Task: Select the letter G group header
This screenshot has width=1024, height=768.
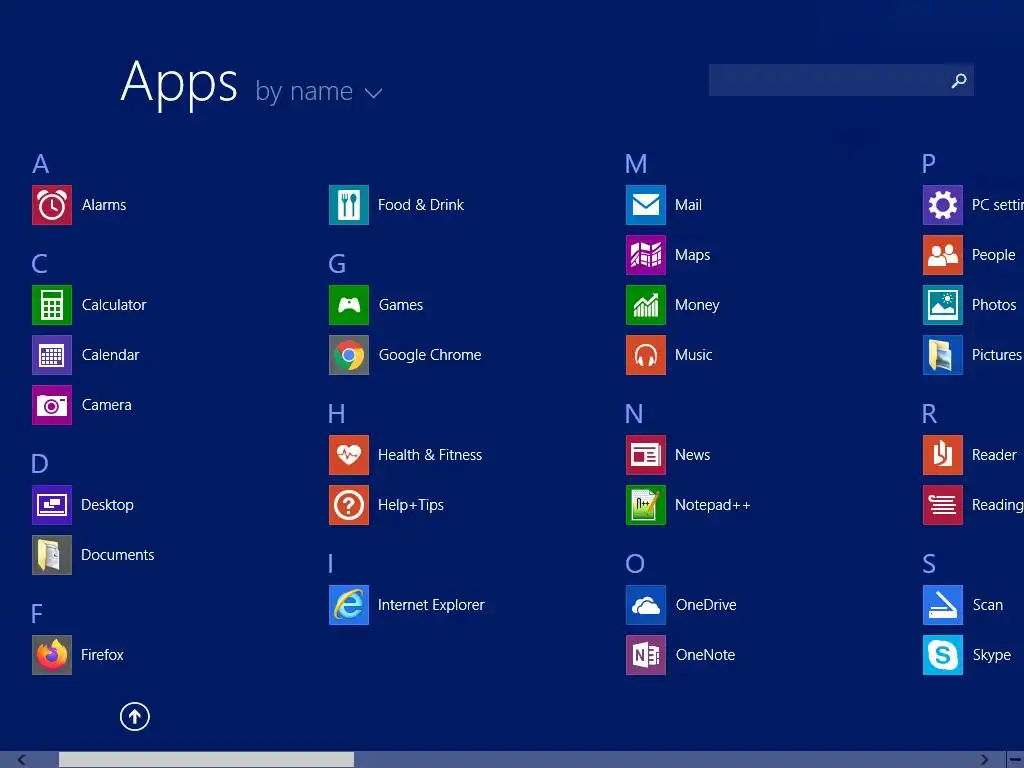Action: click(337, 264)
